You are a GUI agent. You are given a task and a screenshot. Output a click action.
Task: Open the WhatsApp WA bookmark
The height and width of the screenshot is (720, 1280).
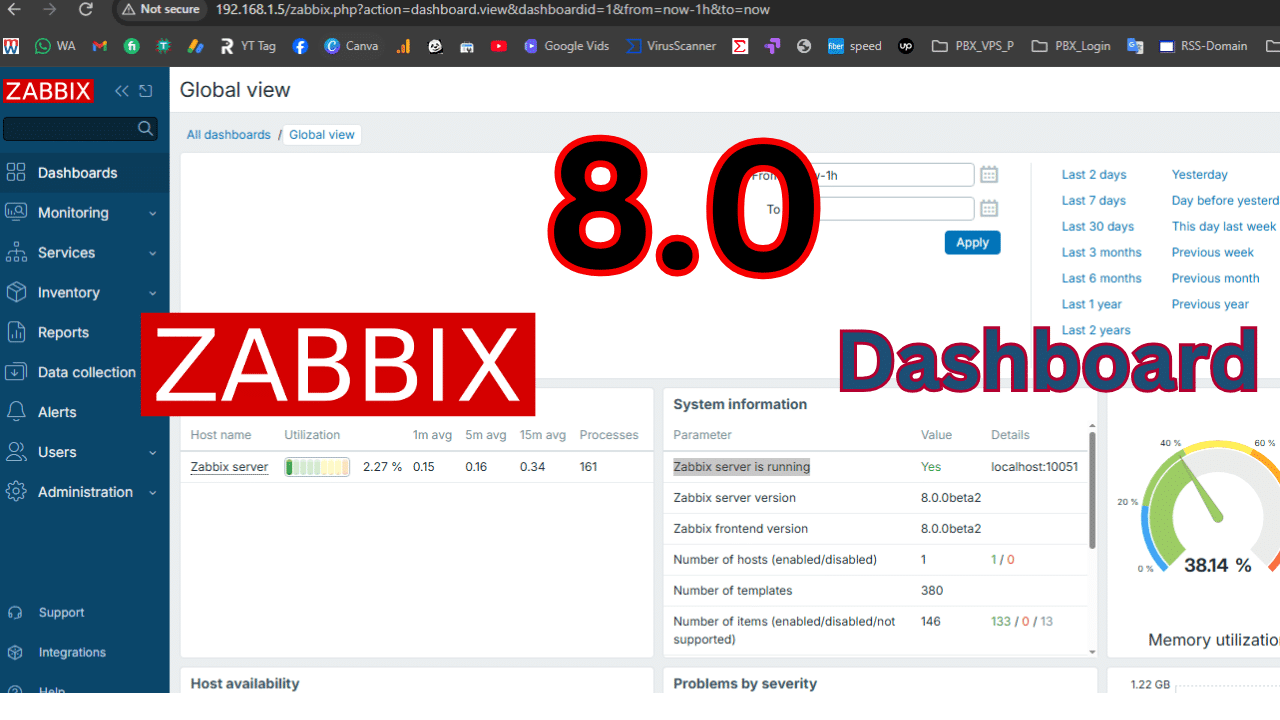point(55,46)
